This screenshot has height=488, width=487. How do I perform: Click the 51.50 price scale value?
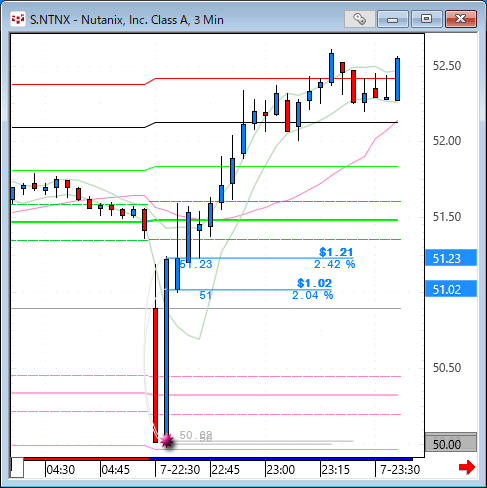(447, 217)
